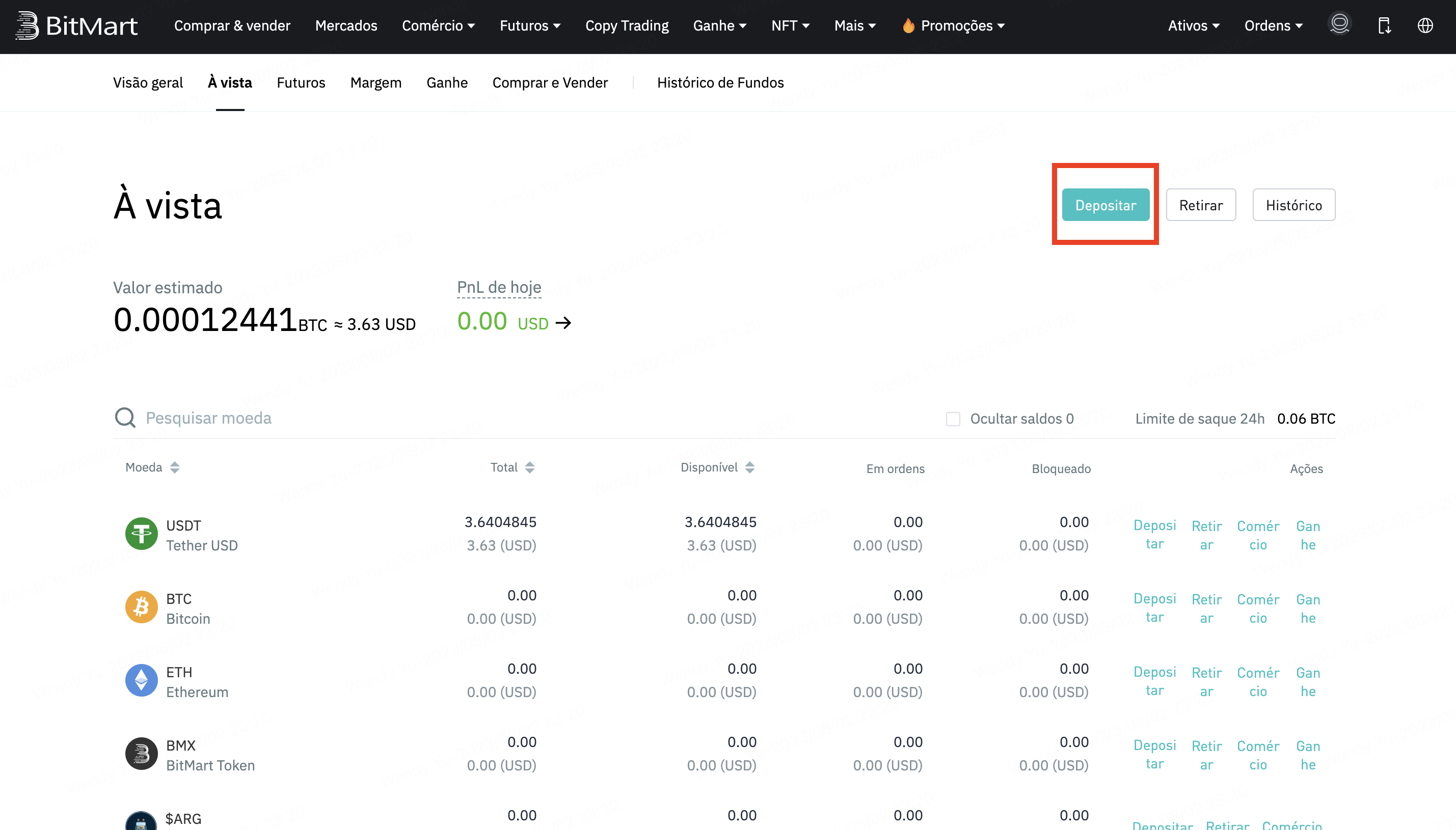Click Retirar in the BTC row

(1207, 608)
